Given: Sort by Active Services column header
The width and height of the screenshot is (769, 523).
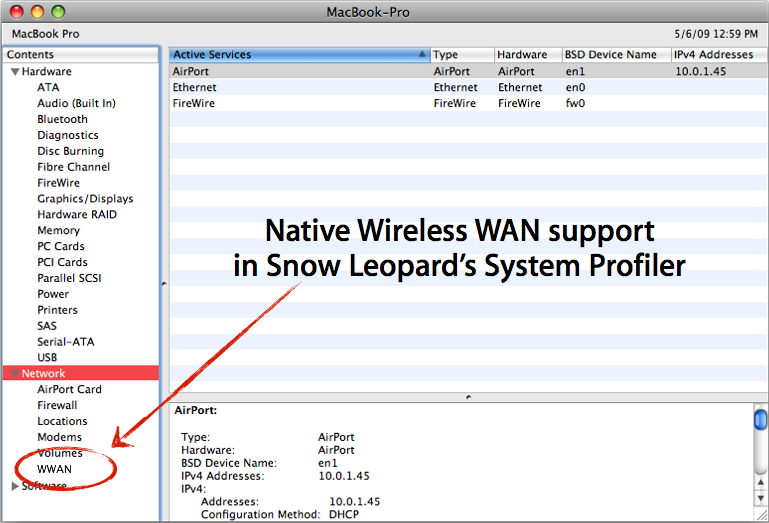Looking at the screenshot, I should point(300,54).
